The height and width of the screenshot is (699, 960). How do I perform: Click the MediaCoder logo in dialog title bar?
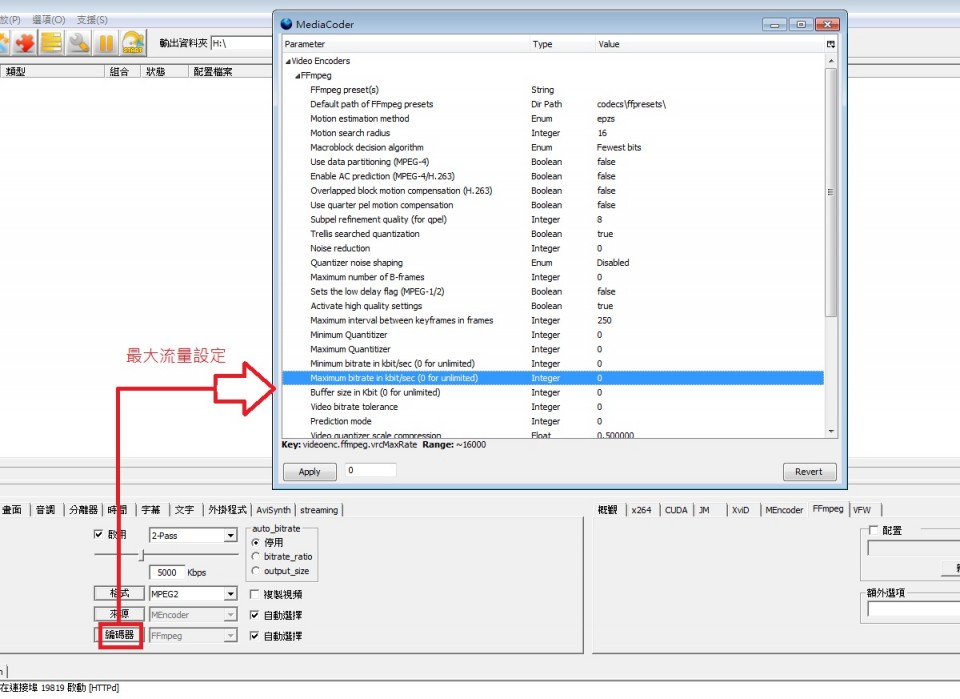pos(287,24)
